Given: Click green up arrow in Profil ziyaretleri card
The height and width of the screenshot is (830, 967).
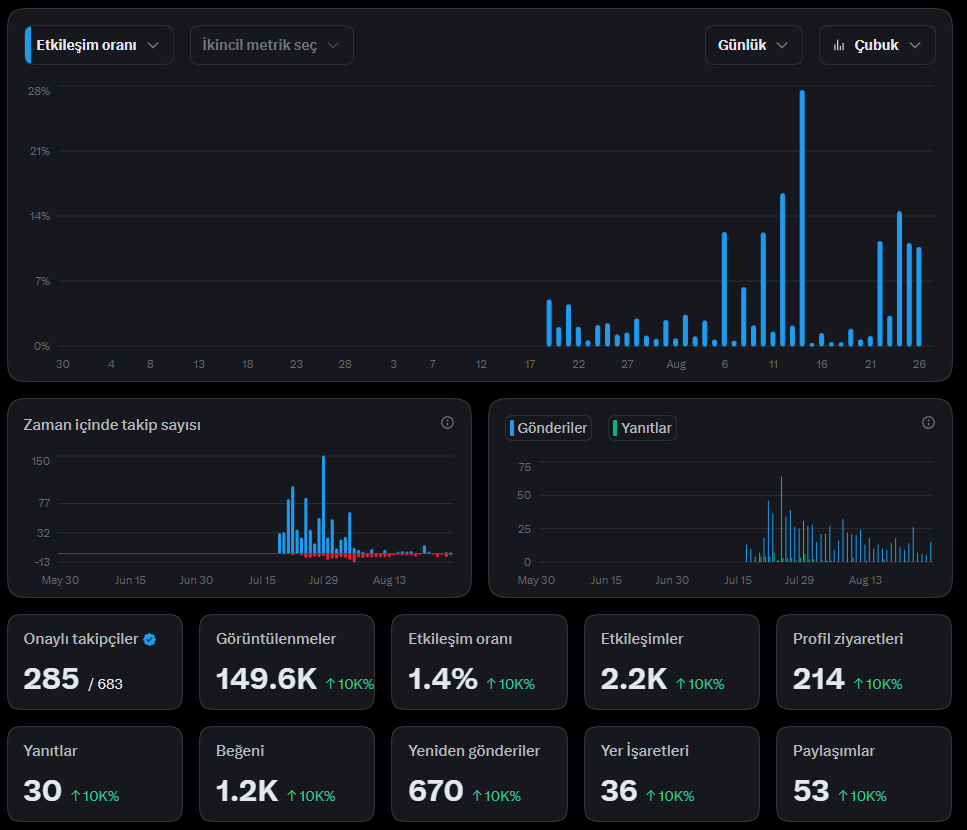Looking at the screenshot, I should [858, 683].
